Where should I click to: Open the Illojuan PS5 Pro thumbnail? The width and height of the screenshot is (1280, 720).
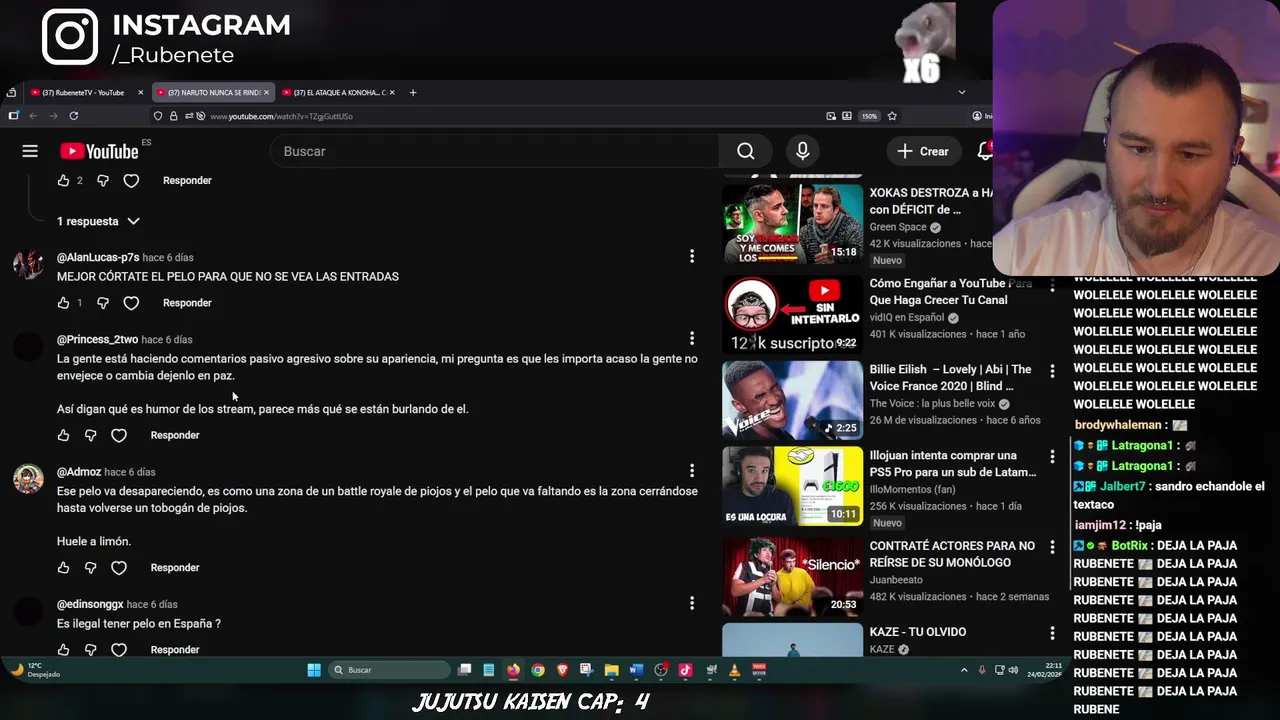[x=792, y=486]
